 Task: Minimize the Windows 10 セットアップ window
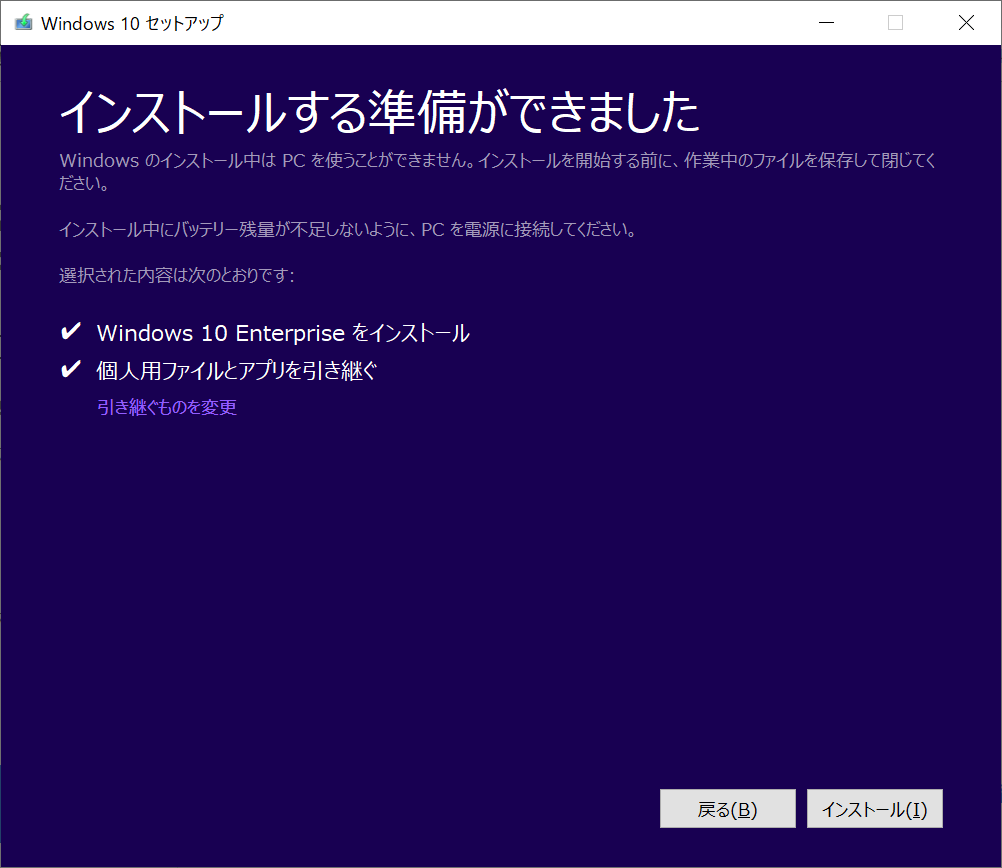(826, 22)
